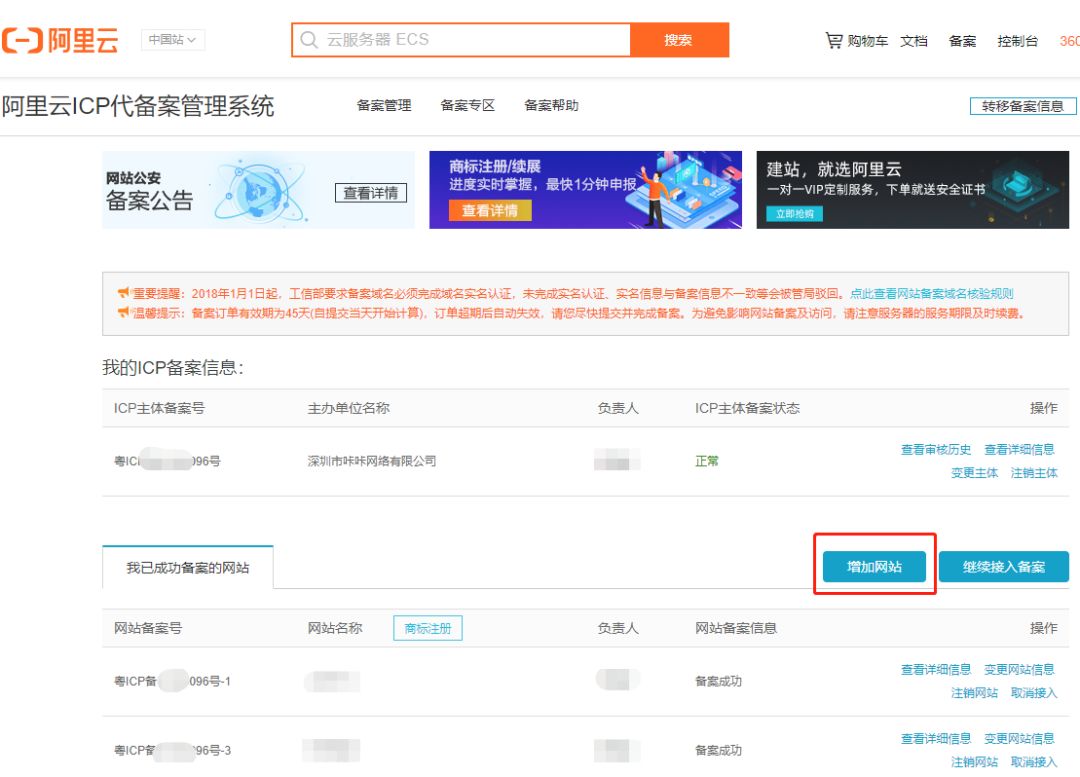Click the orange 搜索 button
1080x777 pixels.
679,40
